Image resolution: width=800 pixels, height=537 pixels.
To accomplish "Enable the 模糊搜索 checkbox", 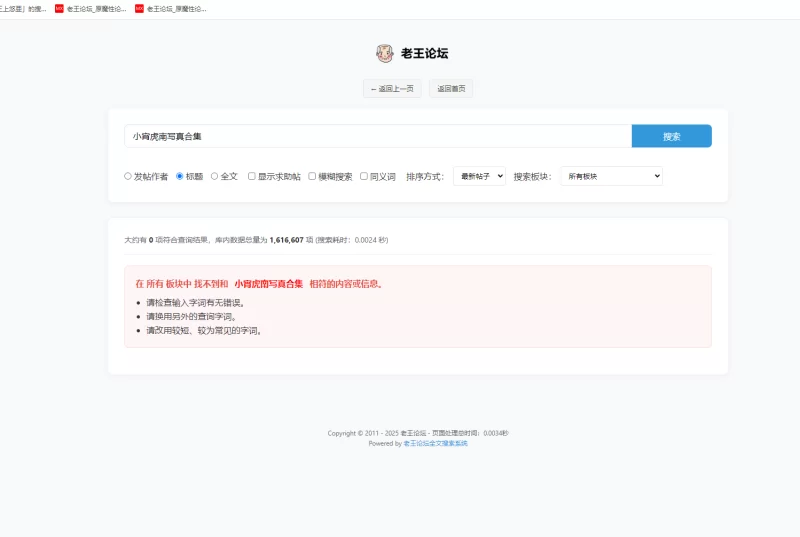I will [x=312, y=176].
